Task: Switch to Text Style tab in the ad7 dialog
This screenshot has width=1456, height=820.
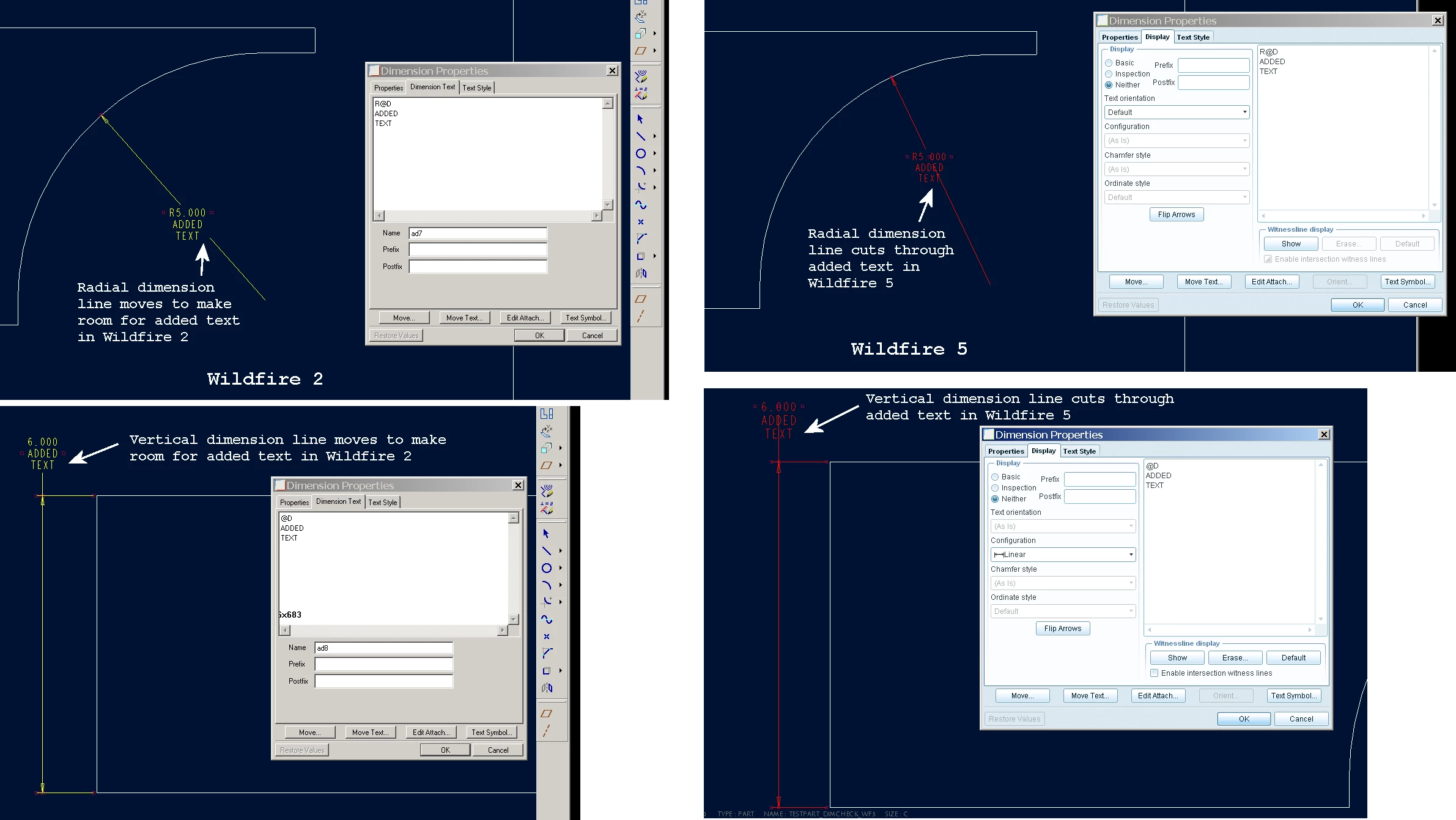Action: (476, 88)
